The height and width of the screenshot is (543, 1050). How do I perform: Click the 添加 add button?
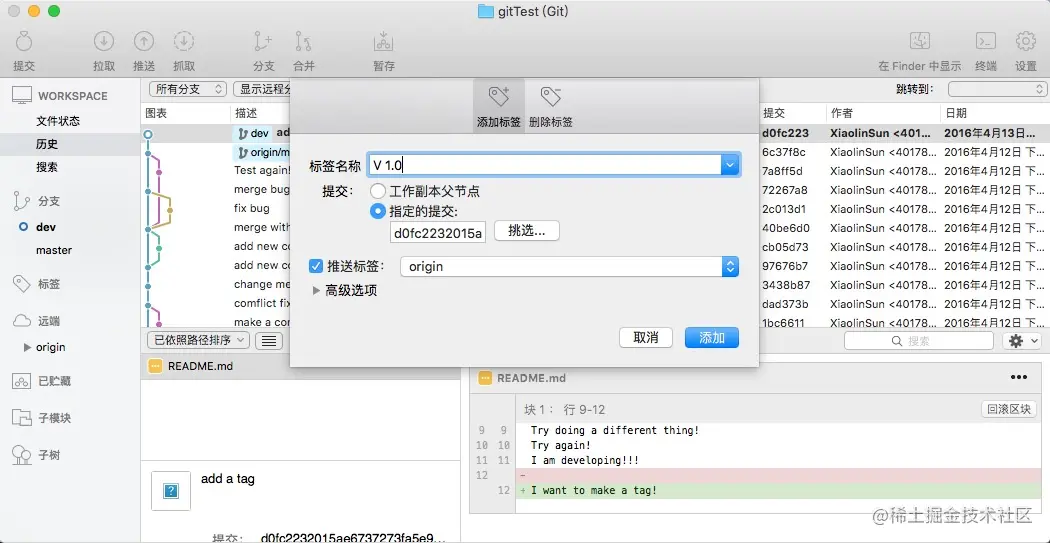(x=712, y=337)
